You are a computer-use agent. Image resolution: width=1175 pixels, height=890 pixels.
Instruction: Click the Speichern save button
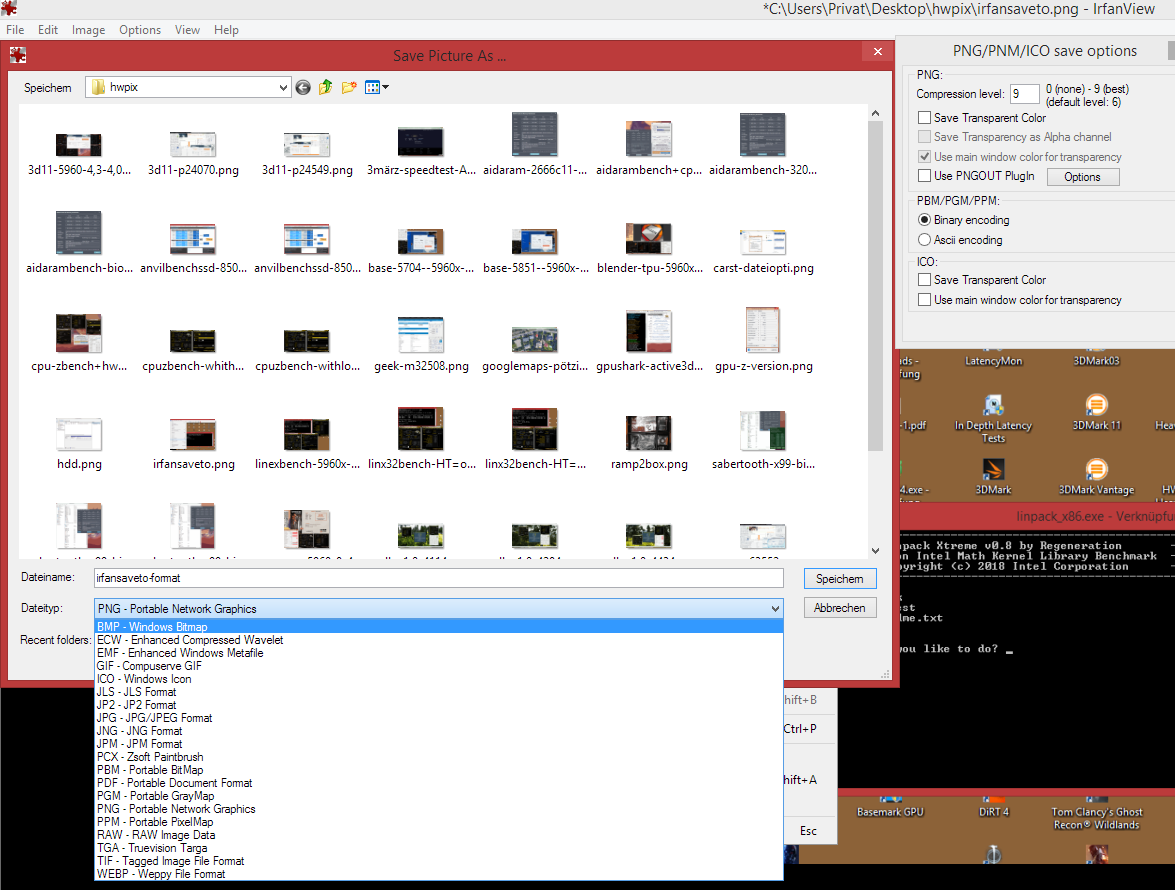pyautogui.click(x=840, y=578)
